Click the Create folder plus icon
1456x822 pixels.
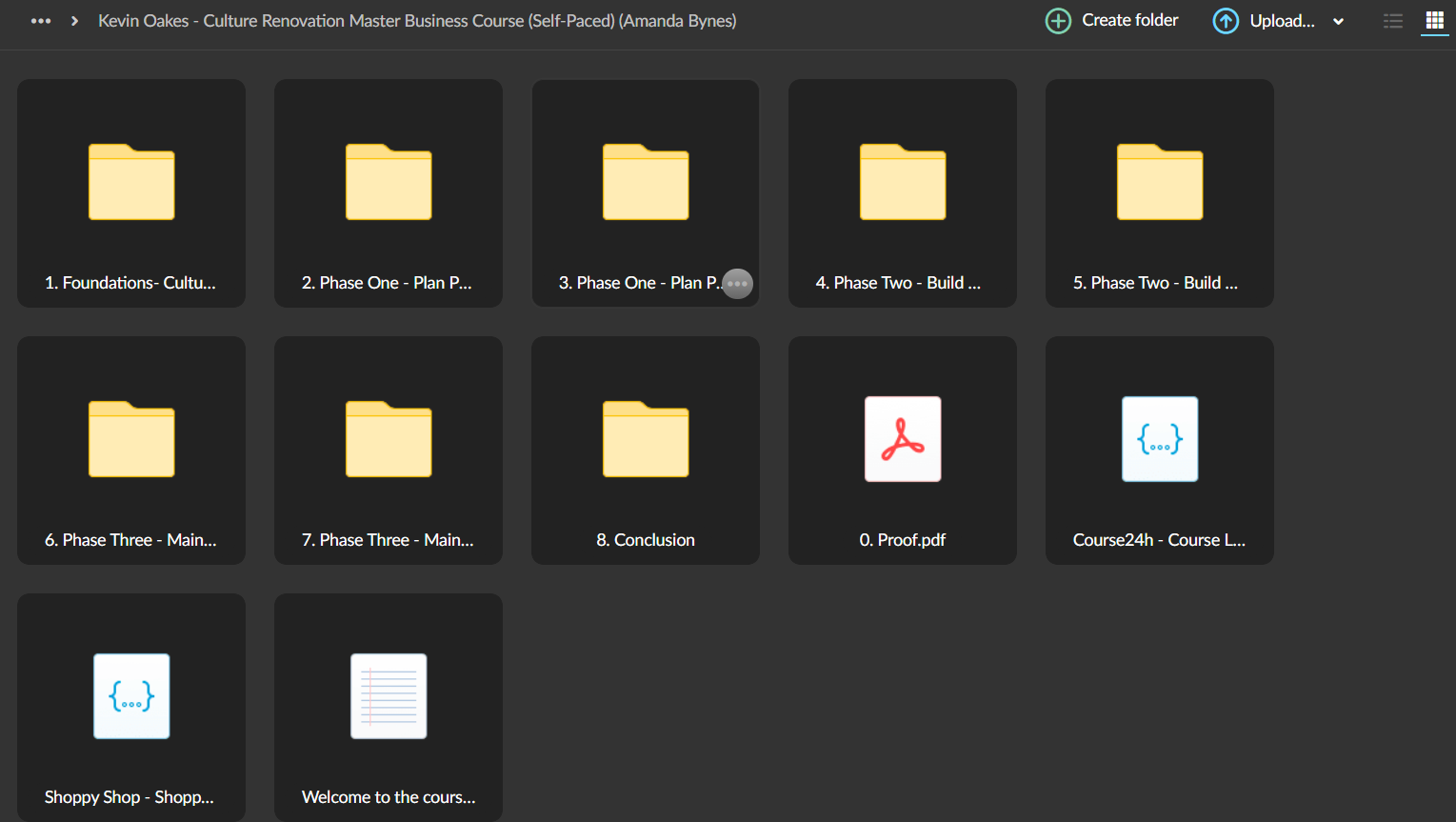pos(1058,21)
